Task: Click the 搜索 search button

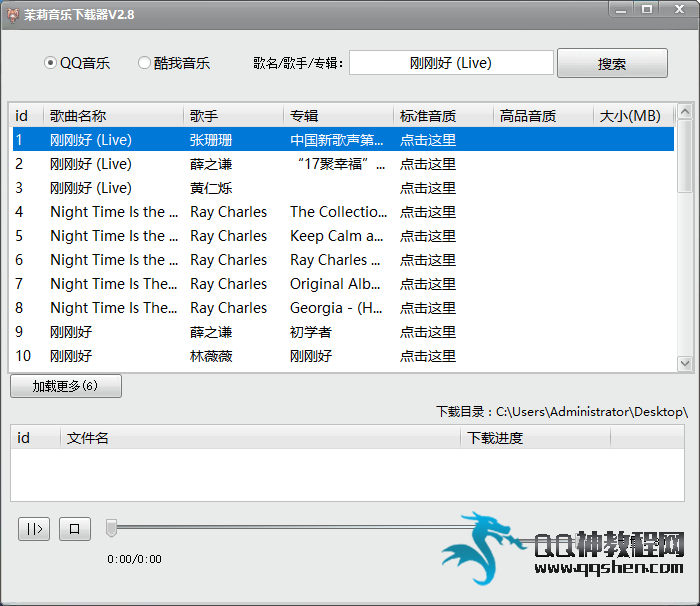Action: (612, 63)
